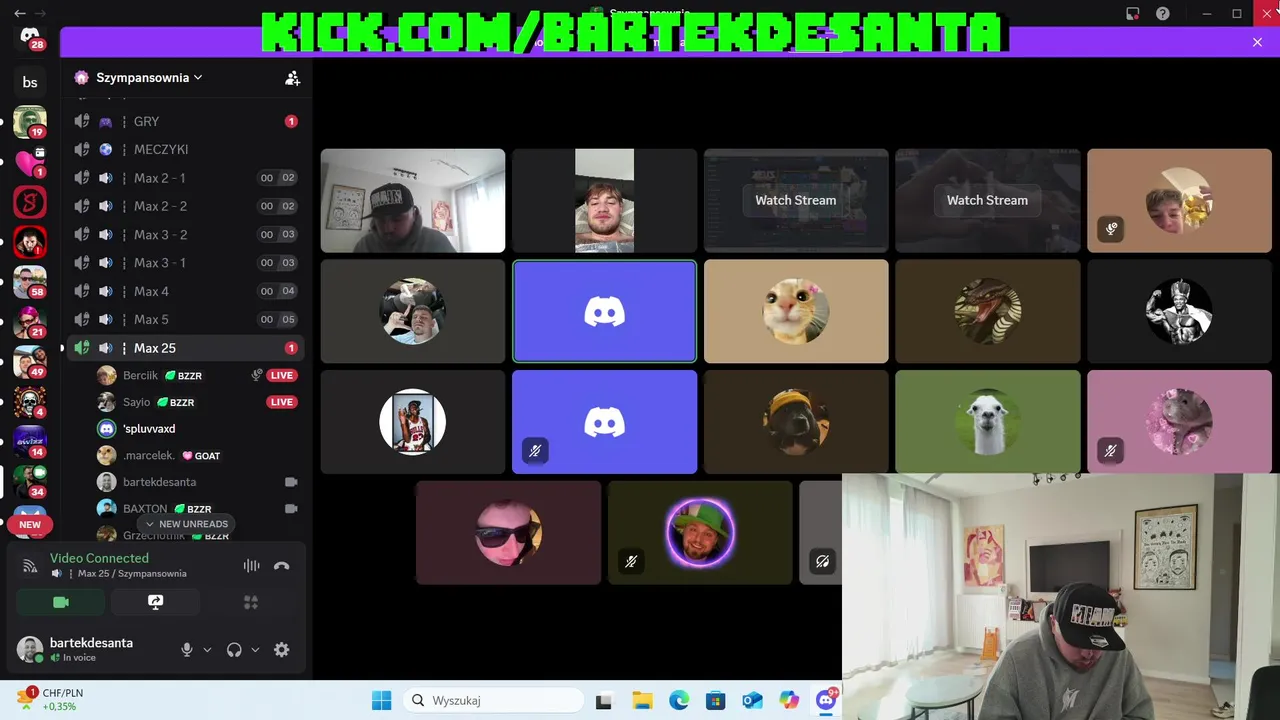This screenshot has height=720, width=1280.
Task: Click Berciik's LIVE badge
Action: [282, 375]
